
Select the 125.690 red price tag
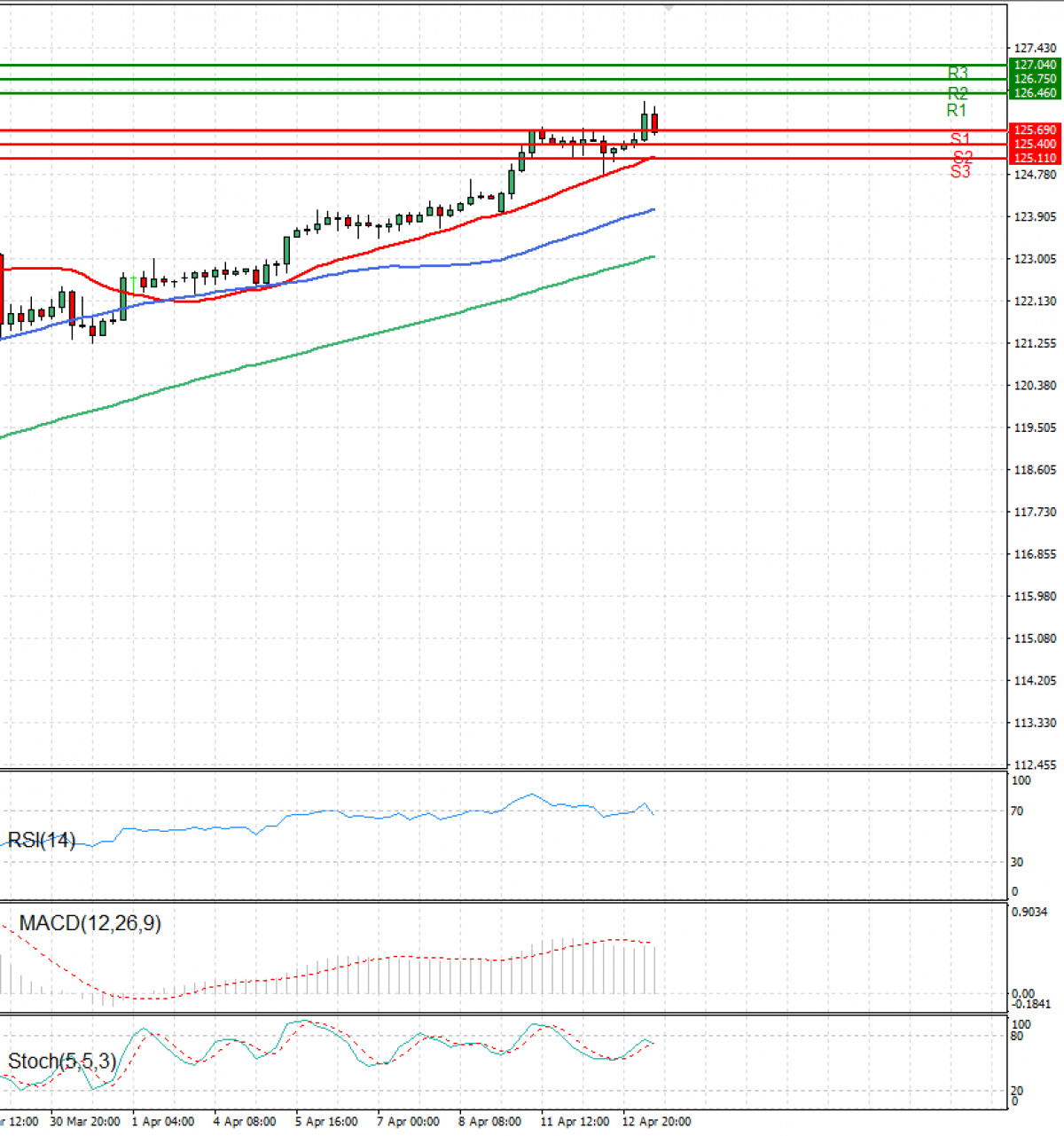tap(1035, 130)
